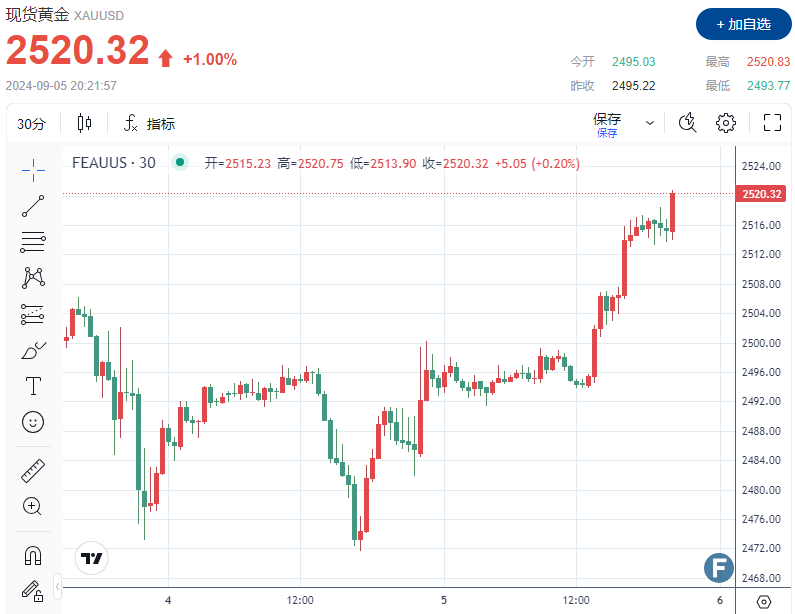
Task: Select the trend line drawing tool
Action: pos(33,206)
